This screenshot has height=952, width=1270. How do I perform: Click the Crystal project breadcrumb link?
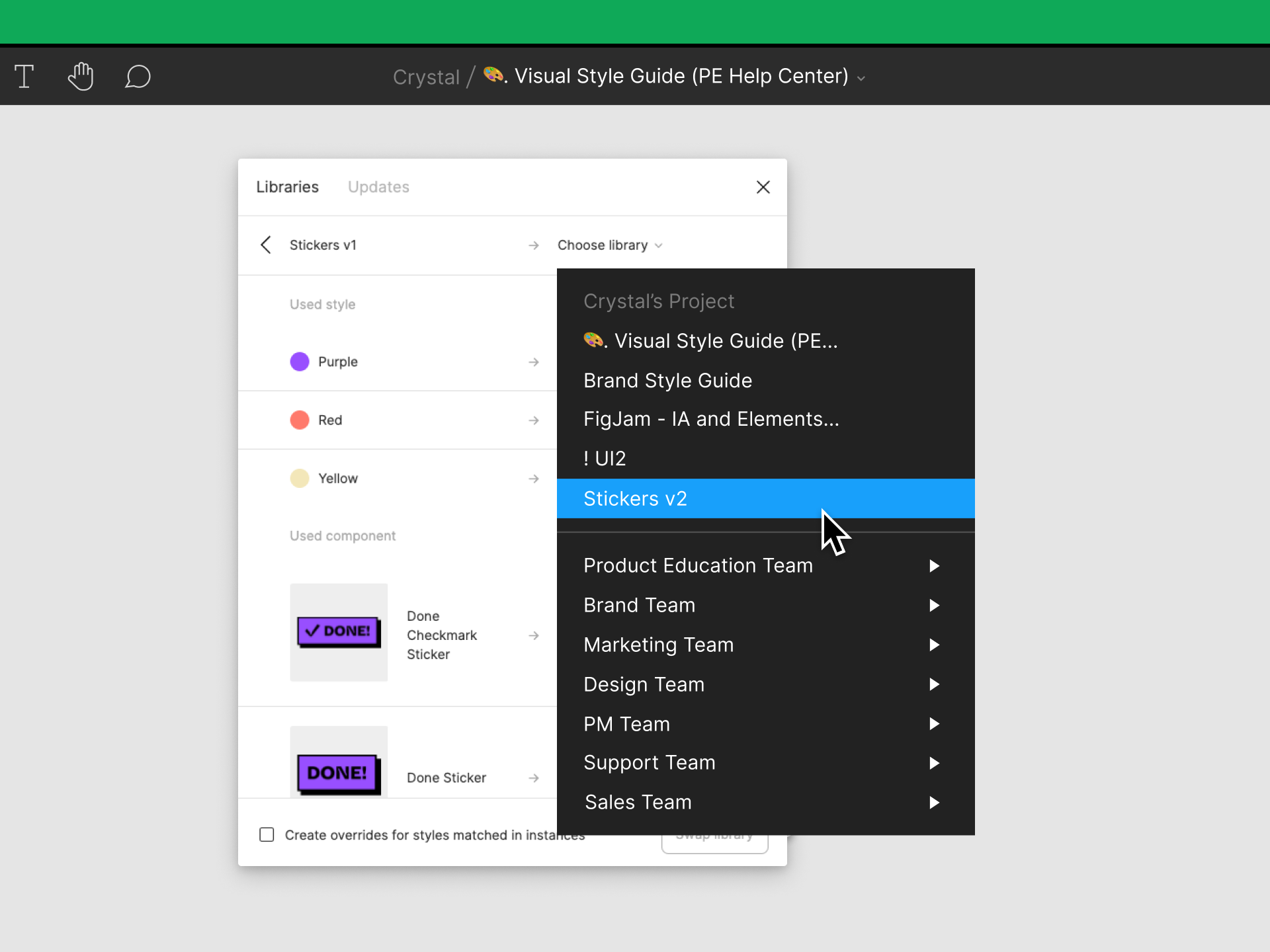pyautogui.click(x=425, y=76)
